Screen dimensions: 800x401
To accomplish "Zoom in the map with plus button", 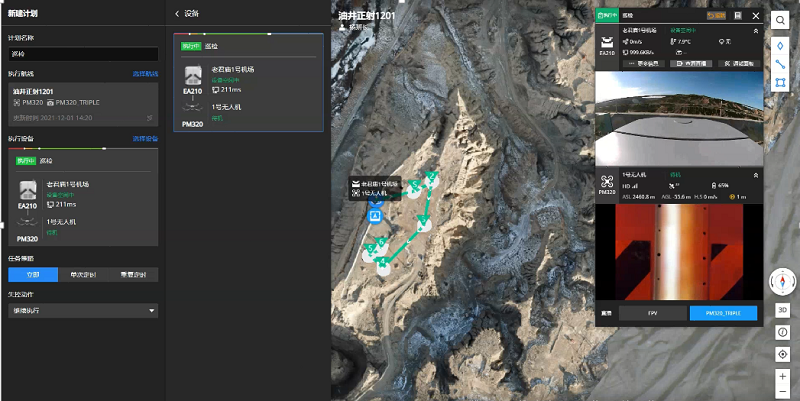I will click(782, 376).
